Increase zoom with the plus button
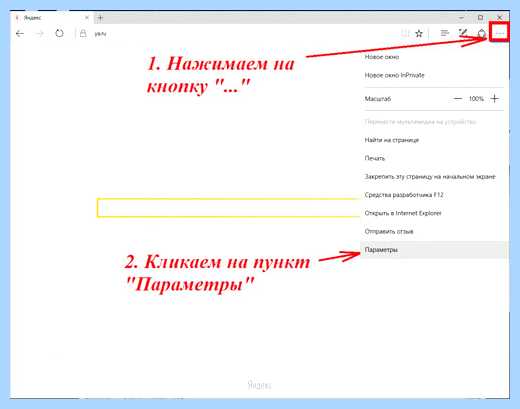The height and width of the screenshot is (409, 520). pyautogui.click(x=495, y=99)
